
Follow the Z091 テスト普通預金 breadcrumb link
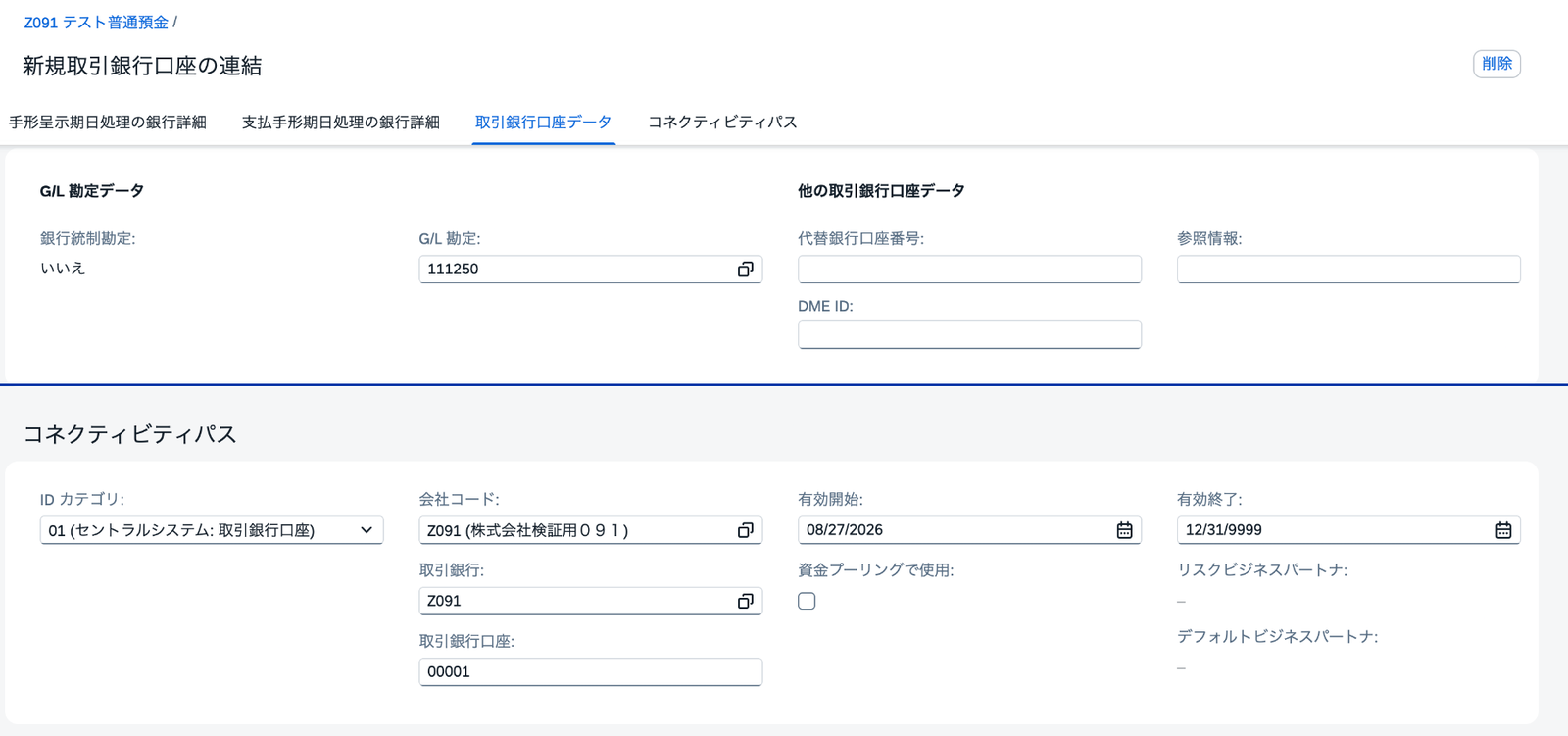click(x=96, y=23)
